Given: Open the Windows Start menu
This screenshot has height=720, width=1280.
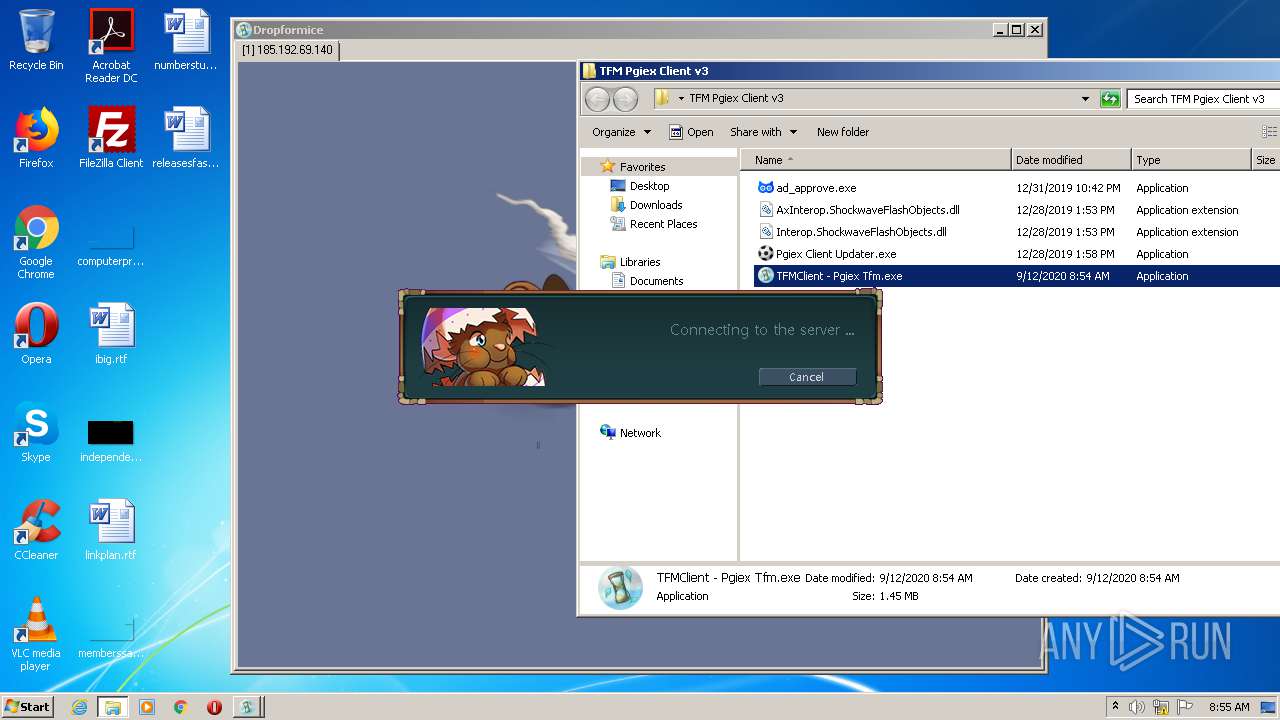Looking at the screenshot, I should tap(28, 707).
